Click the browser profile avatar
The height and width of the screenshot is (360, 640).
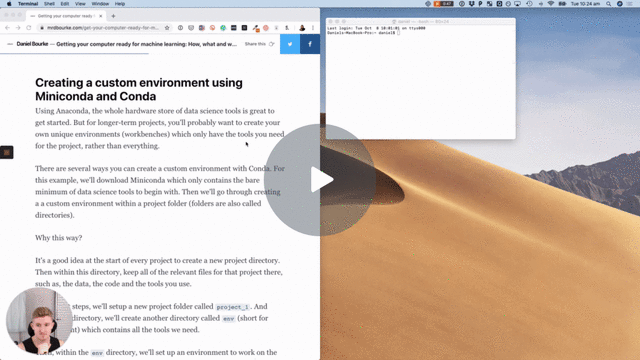[x=302, y=28]
